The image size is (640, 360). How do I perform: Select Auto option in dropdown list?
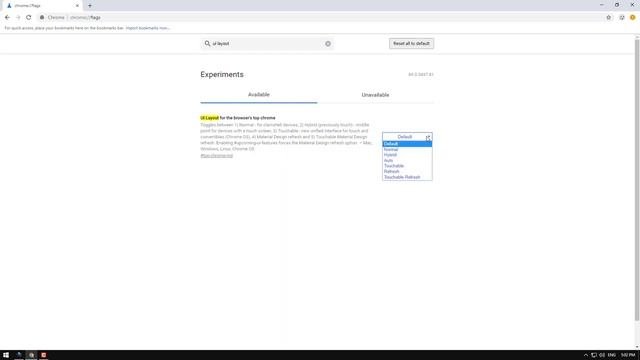point(407,161)
